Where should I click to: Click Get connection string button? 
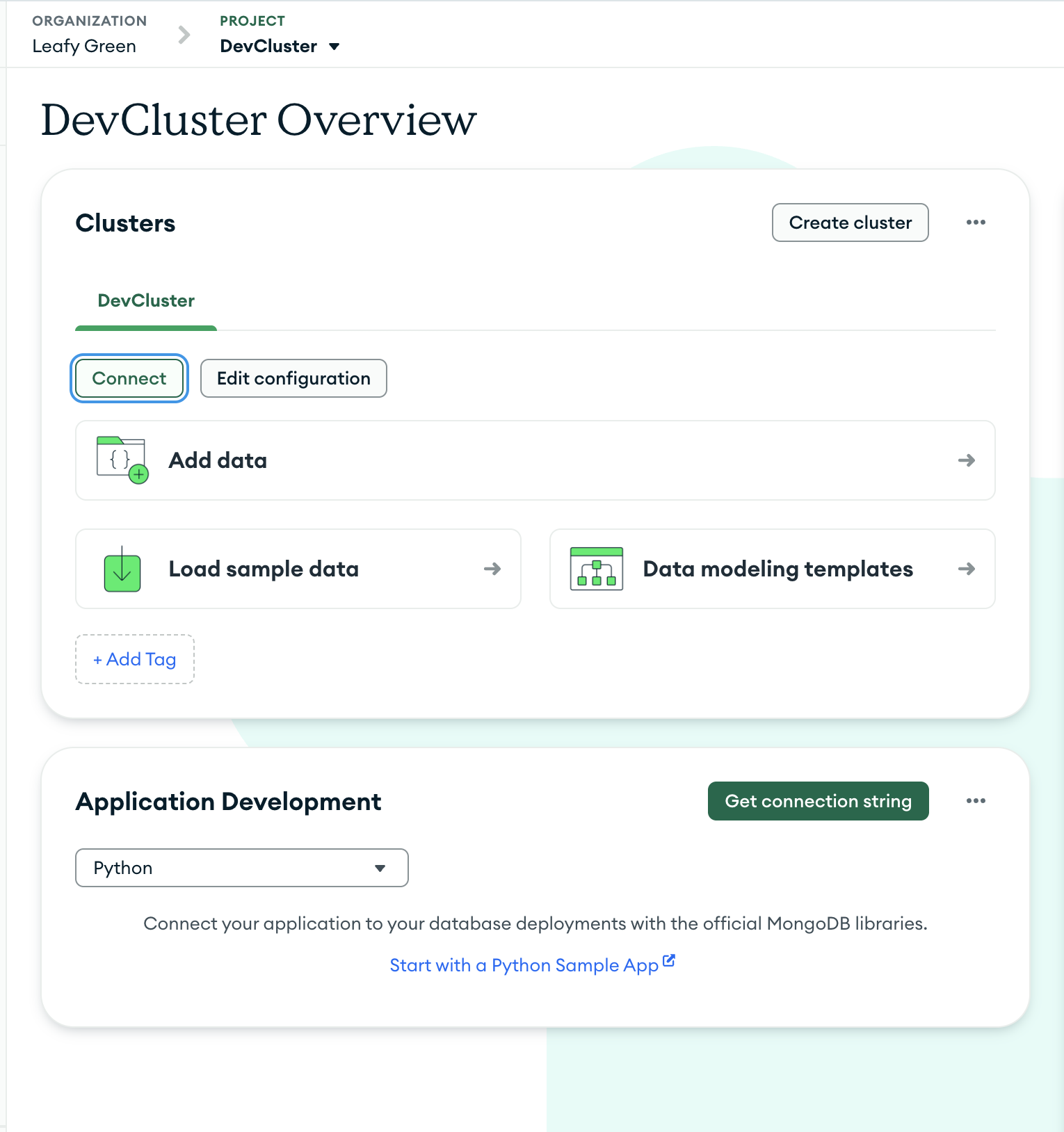point(819,801)
